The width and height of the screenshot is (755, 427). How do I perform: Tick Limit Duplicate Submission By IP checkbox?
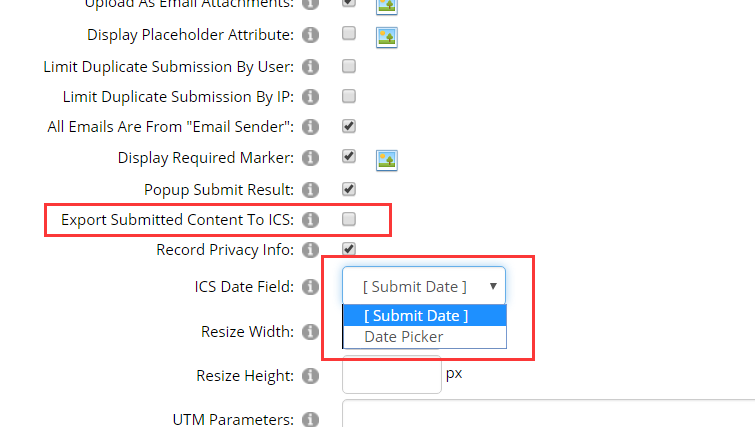pos(349,96)
